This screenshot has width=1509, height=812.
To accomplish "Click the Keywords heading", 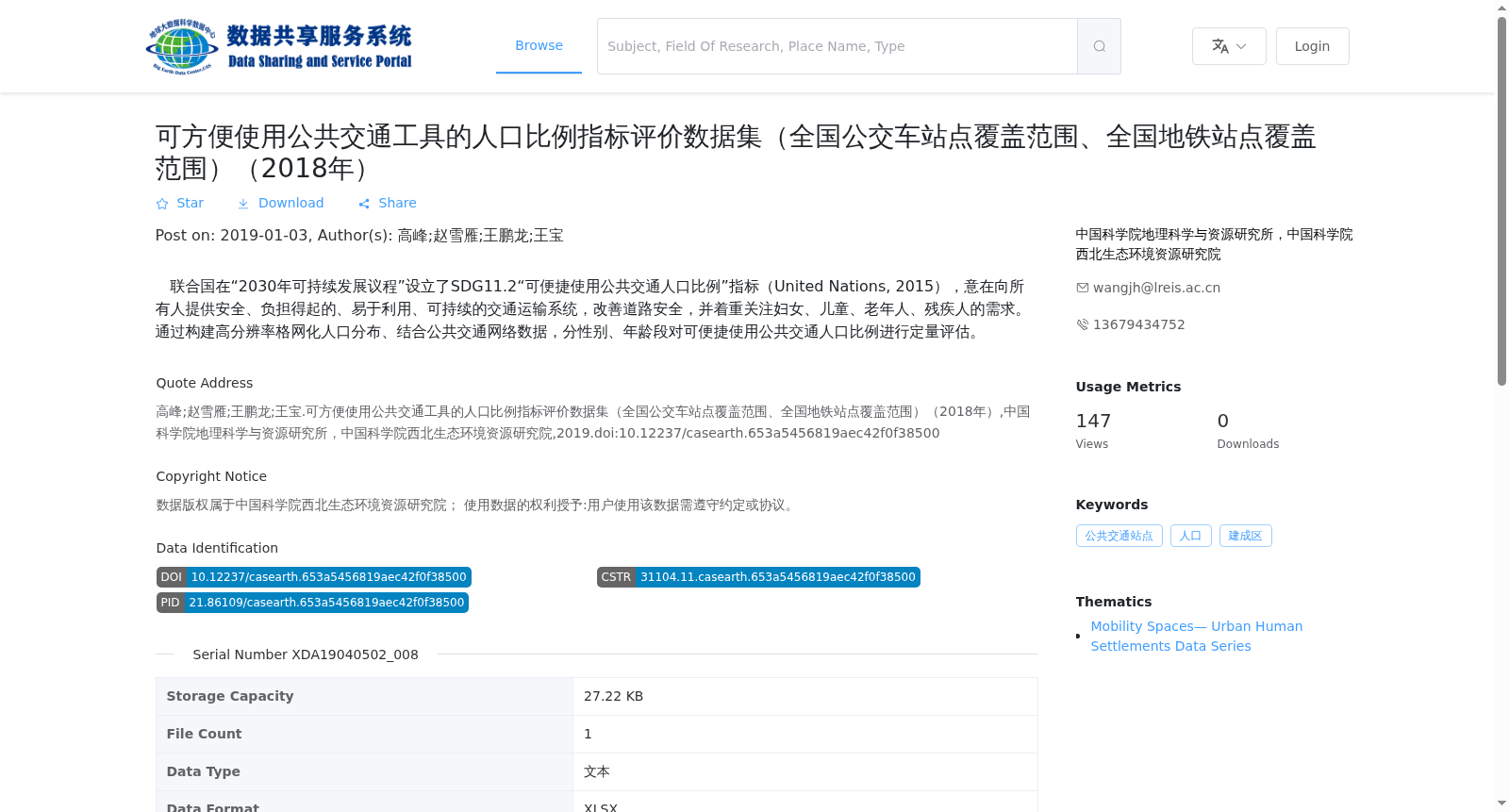I will (x=1112, y=505).
